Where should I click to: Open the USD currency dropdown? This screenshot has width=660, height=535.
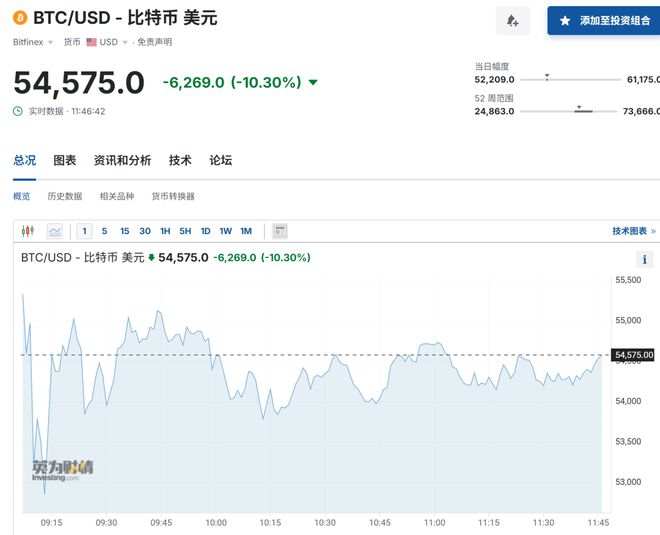pos(107,42)
